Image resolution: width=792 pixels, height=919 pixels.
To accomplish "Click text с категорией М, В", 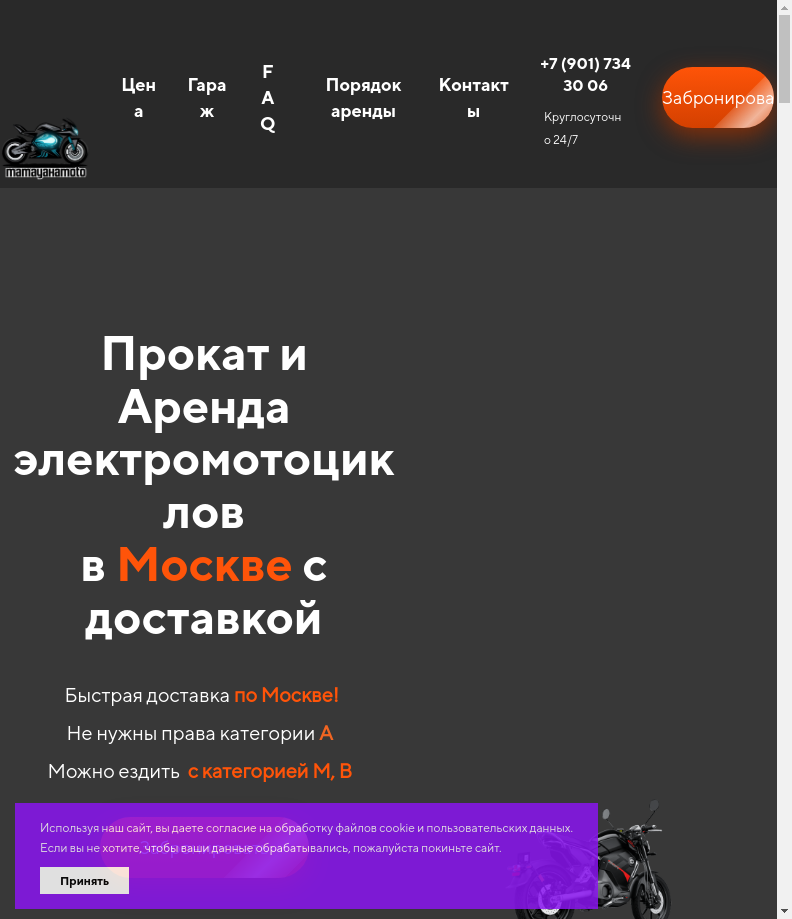I will coord(270,771).
